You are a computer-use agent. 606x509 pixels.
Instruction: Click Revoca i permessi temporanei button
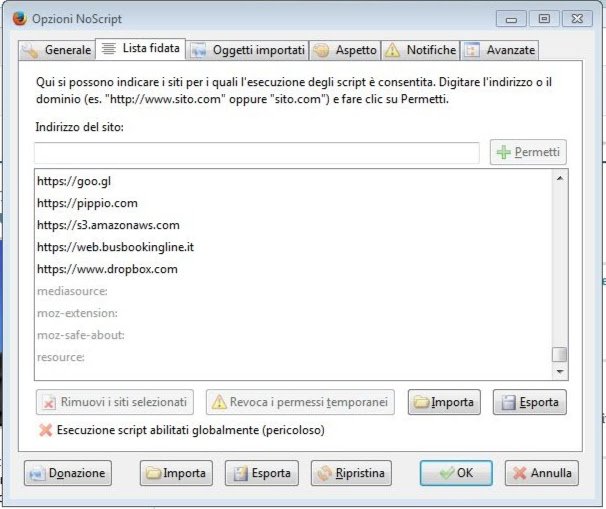[x=300, y=402]
